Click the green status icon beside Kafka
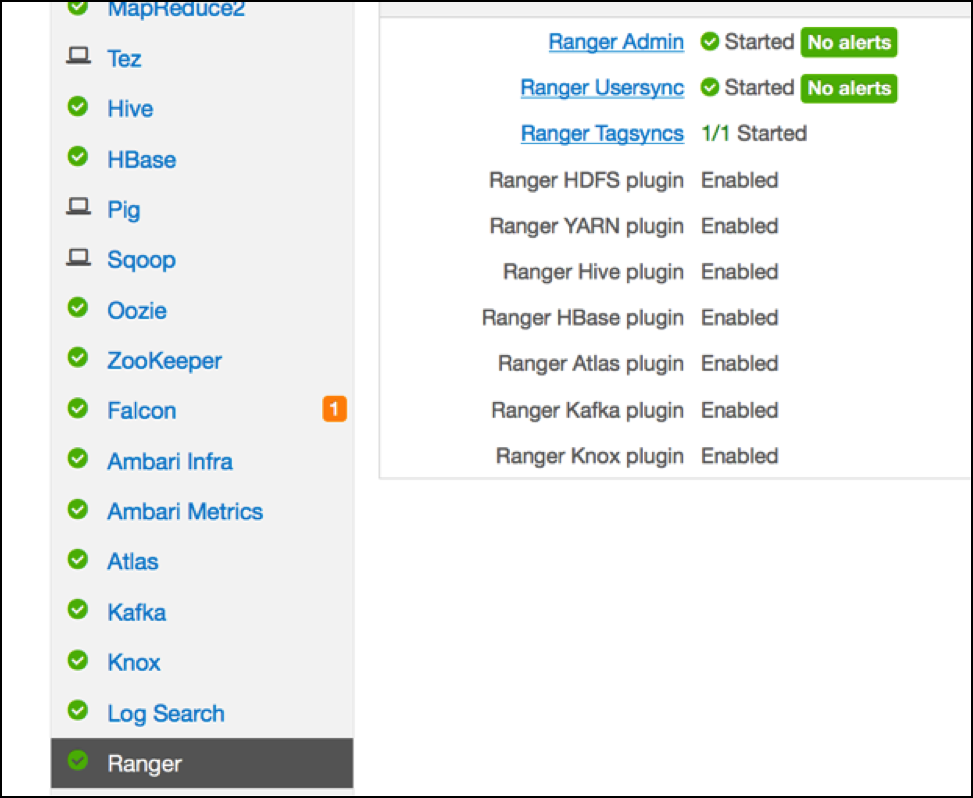 coord(78,610)
